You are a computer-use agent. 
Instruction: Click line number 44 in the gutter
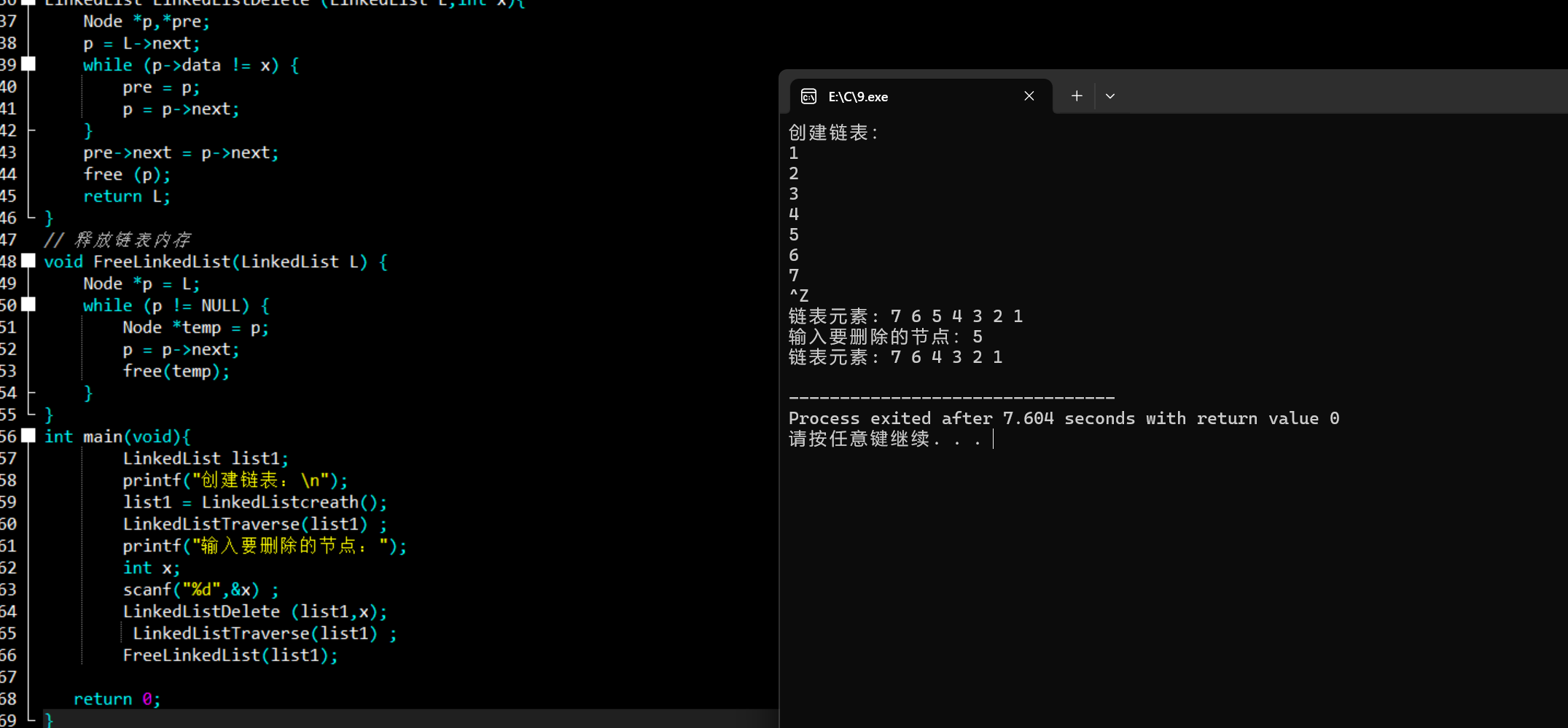click(10, 174)
